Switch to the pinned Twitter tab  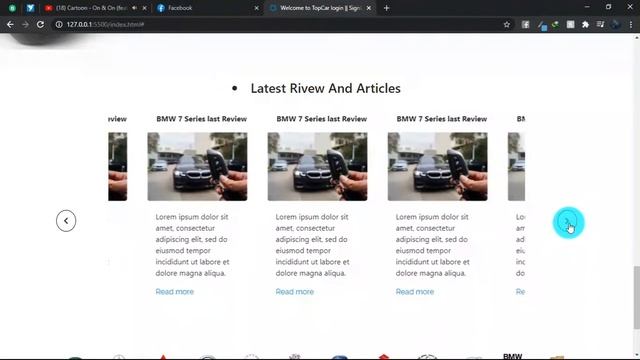(30, 8)
